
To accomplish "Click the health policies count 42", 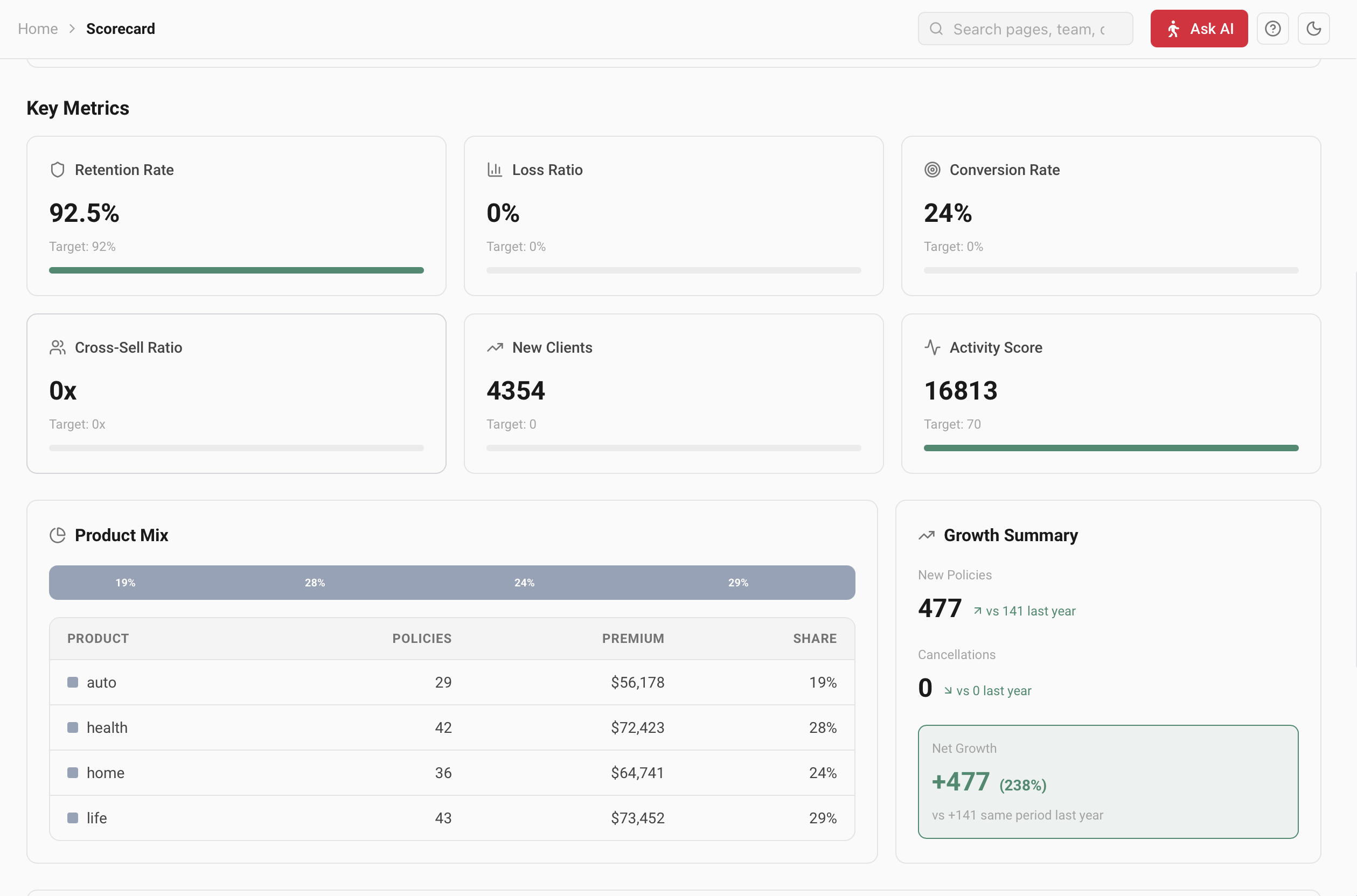I will tap(443, 727).
